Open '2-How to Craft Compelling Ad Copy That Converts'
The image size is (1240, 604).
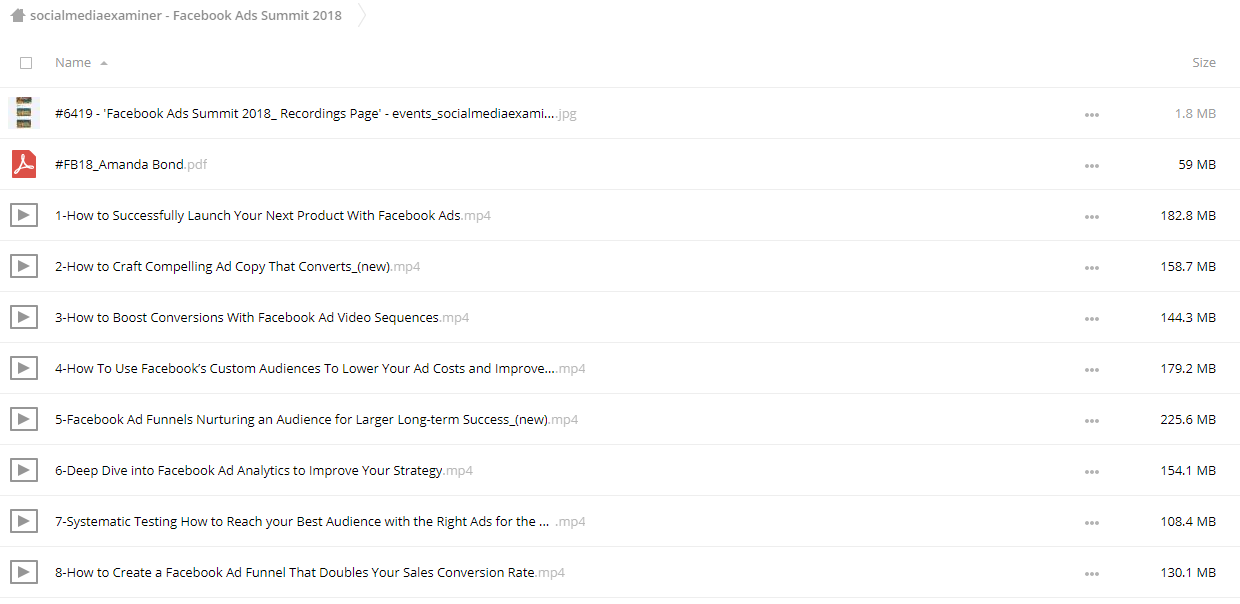(237, 266)
